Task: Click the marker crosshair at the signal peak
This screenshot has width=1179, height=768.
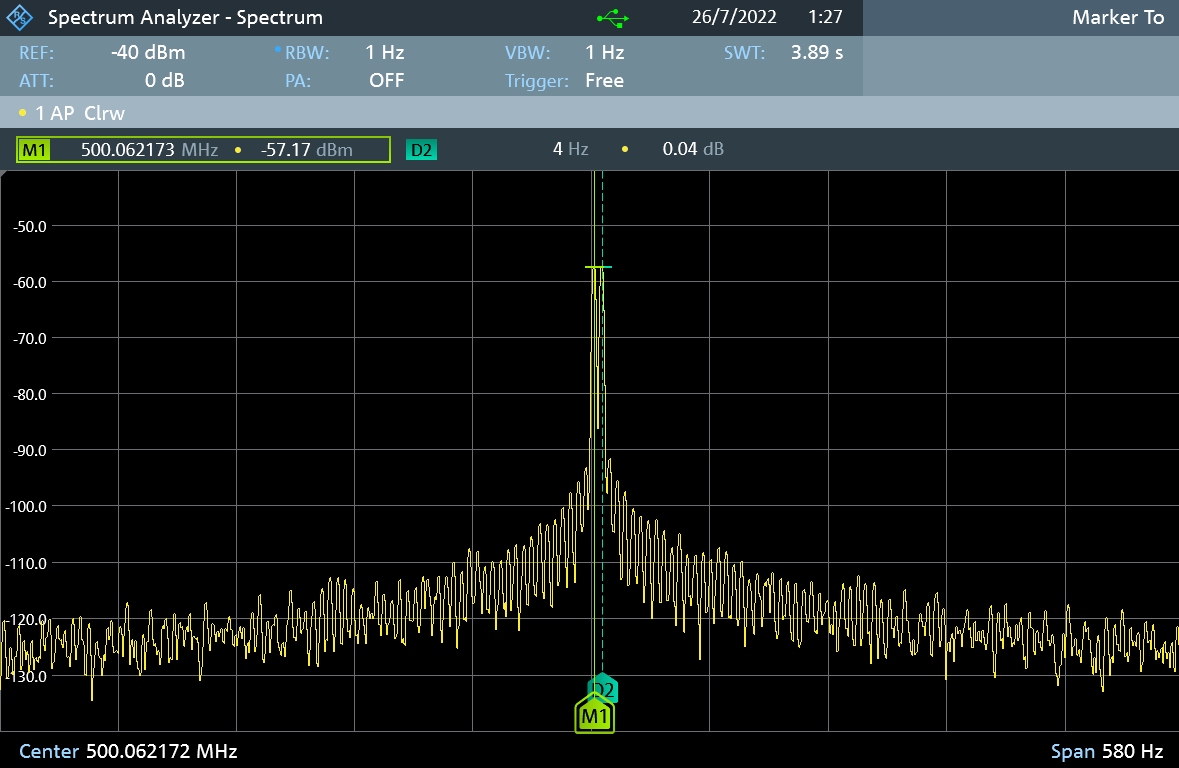Action: click(x=597, y=268)
